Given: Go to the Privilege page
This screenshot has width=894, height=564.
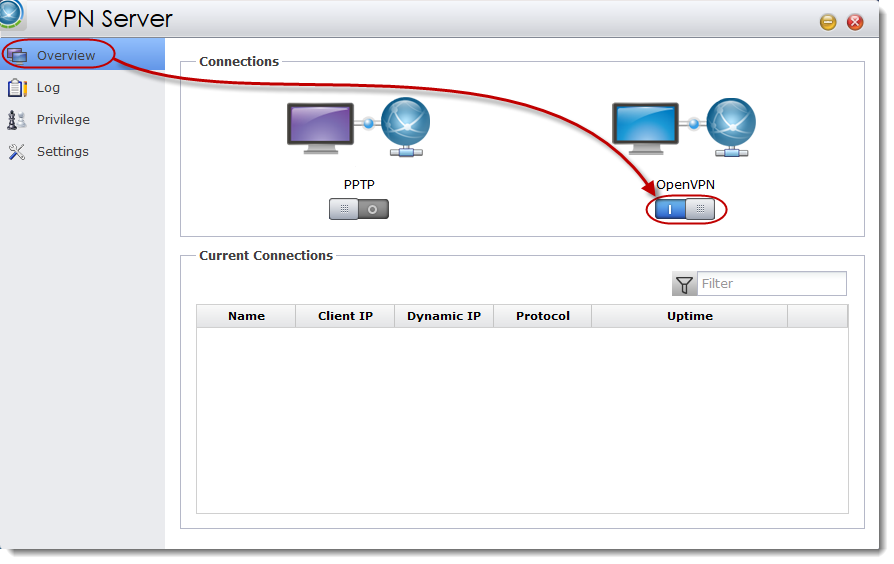Looking at the screenshot, I should click(63, 120).
